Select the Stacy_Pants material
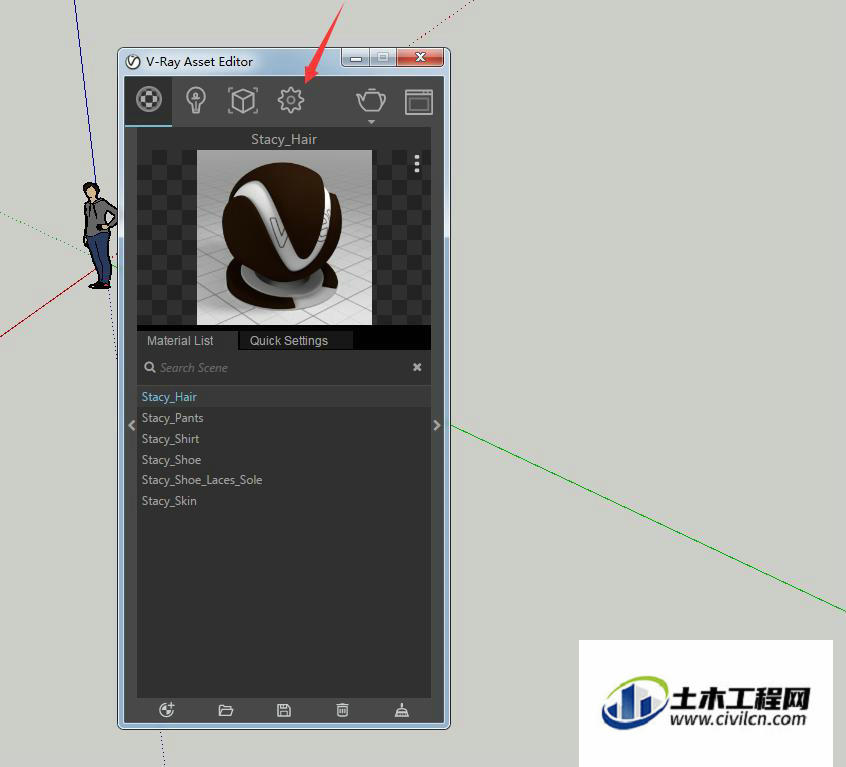Image resolution: width=846 pixels, height=767 pixels. pos(284,418)
